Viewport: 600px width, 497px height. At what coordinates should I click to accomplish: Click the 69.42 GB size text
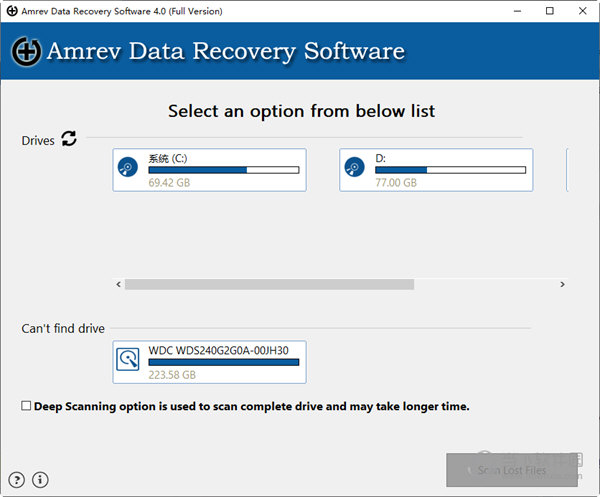click(169, 183)
